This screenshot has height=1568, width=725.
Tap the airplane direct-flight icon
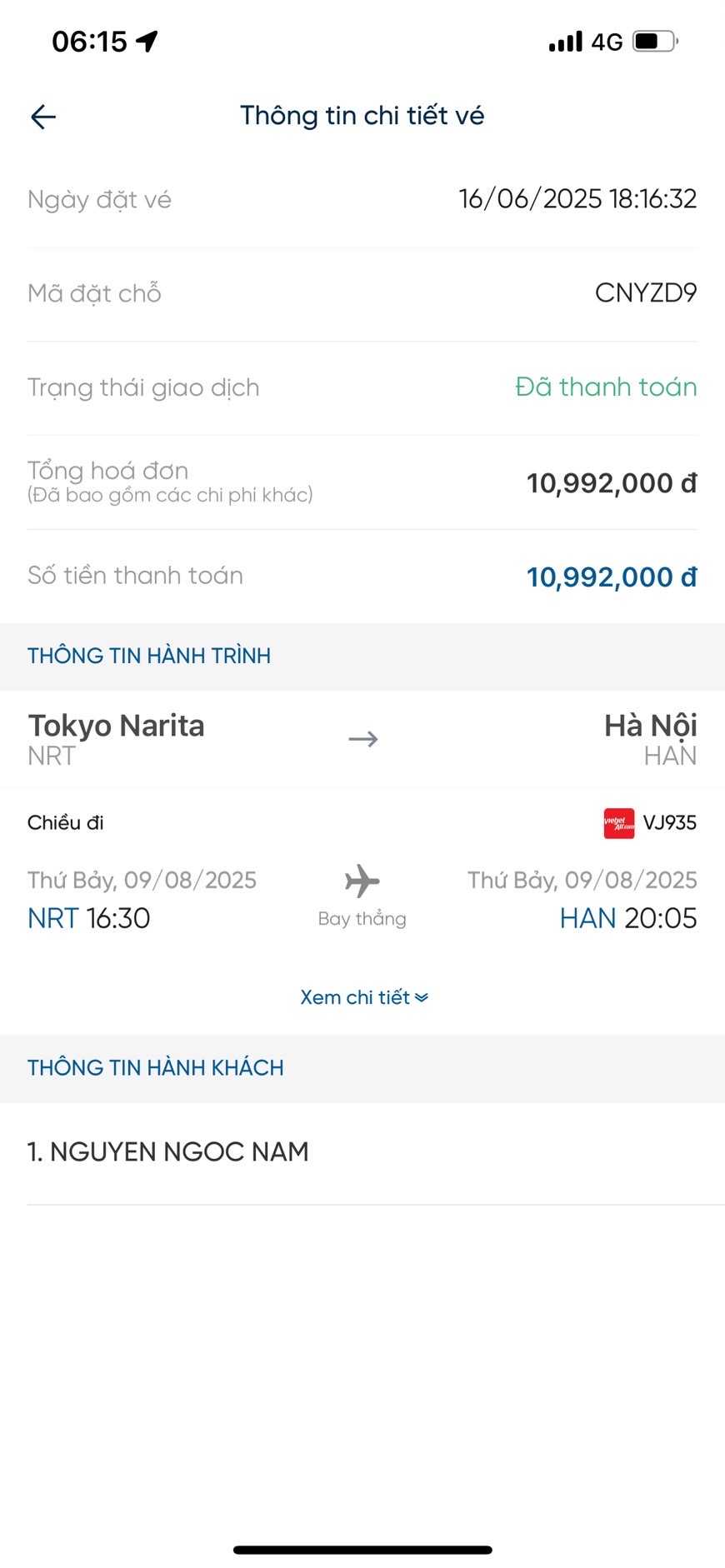tap(362, 881)
